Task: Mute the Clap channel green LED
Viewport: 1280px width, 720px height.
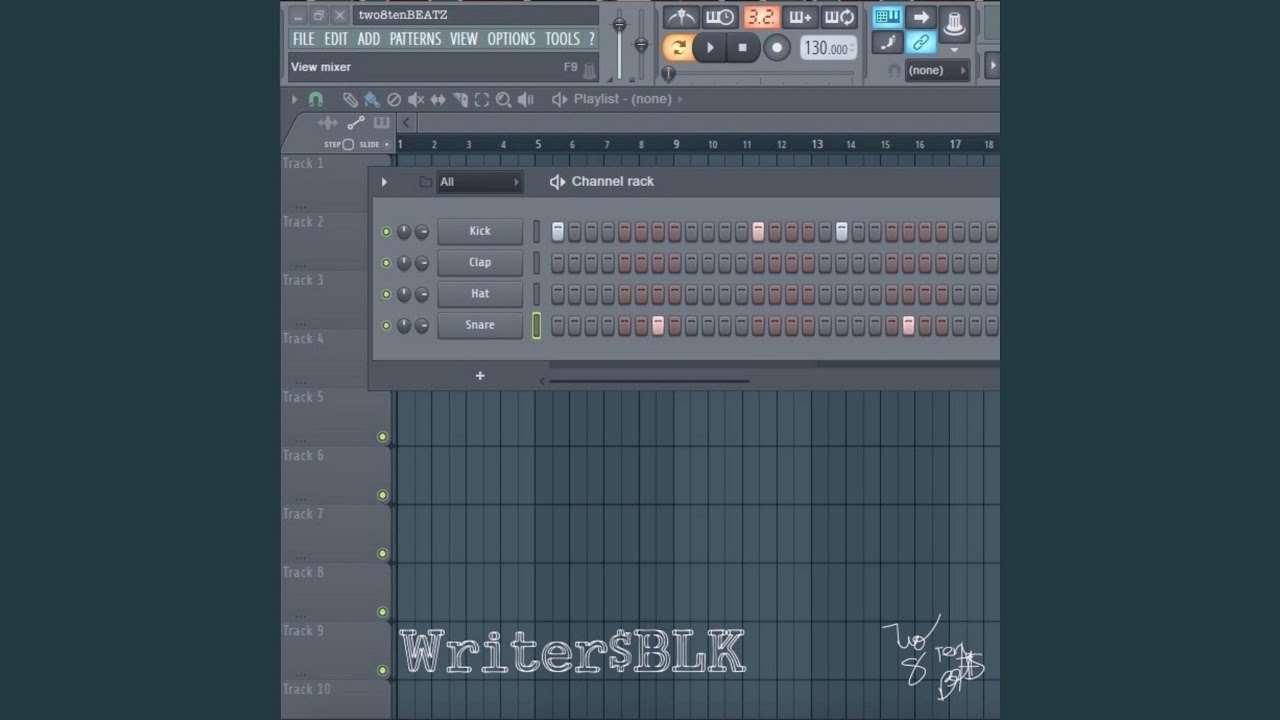Action: click(386, 263)
